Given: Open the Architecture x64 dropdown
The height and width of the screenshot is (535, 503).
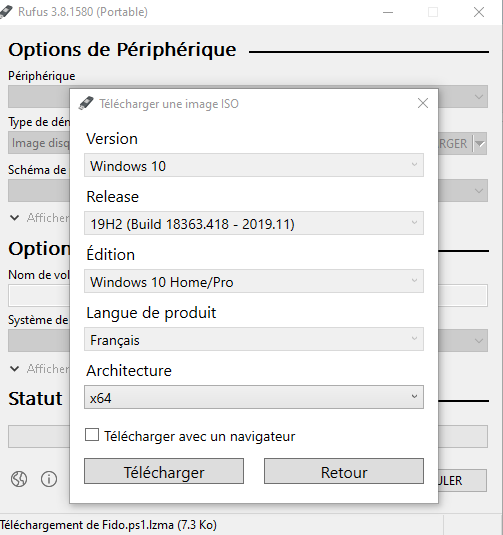Looking at the screenshot, I should pyautogui.click(x=254, y=397).
